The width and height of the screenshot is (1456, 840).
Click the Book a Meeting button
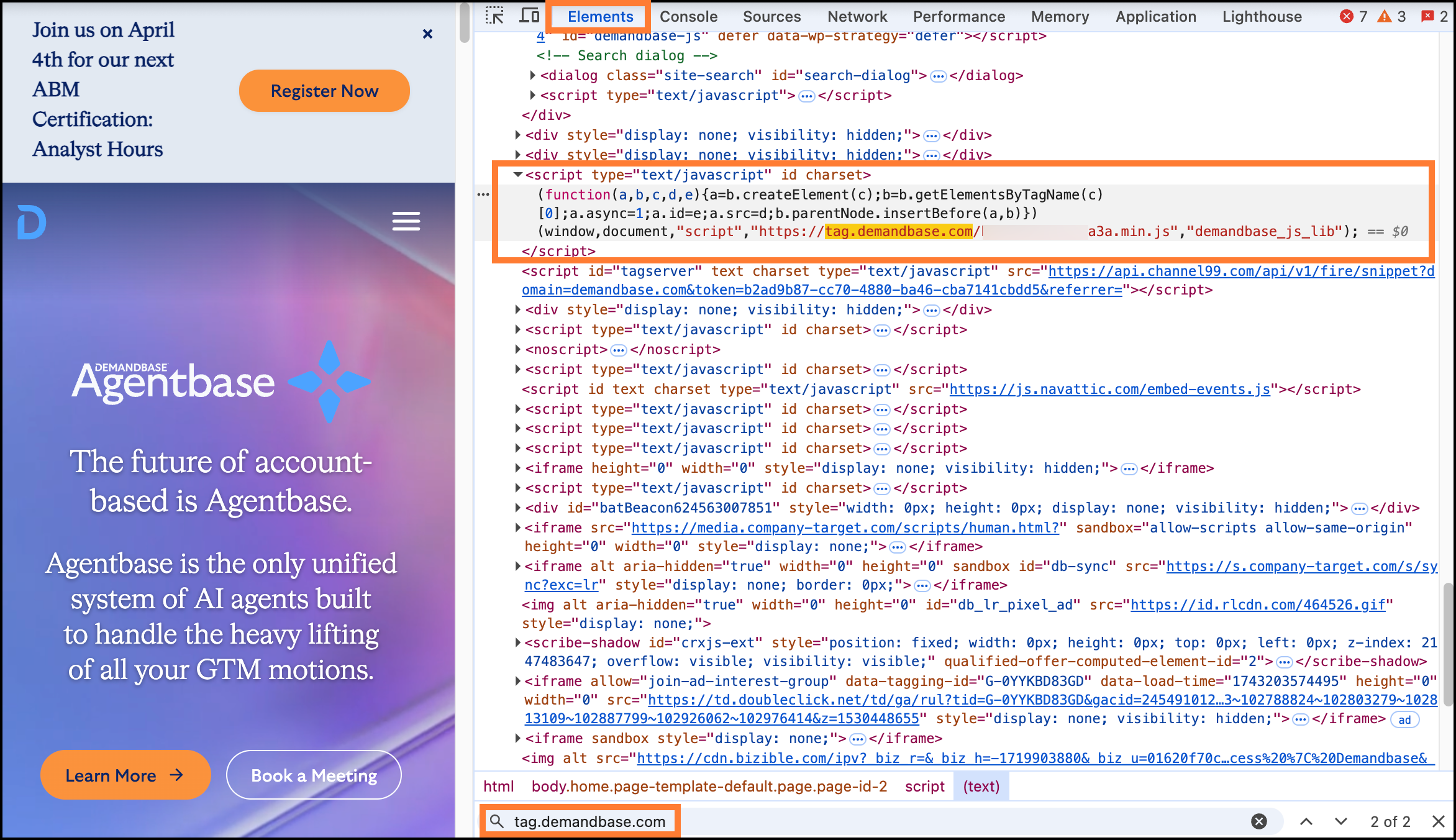click(x=314, y=775)
